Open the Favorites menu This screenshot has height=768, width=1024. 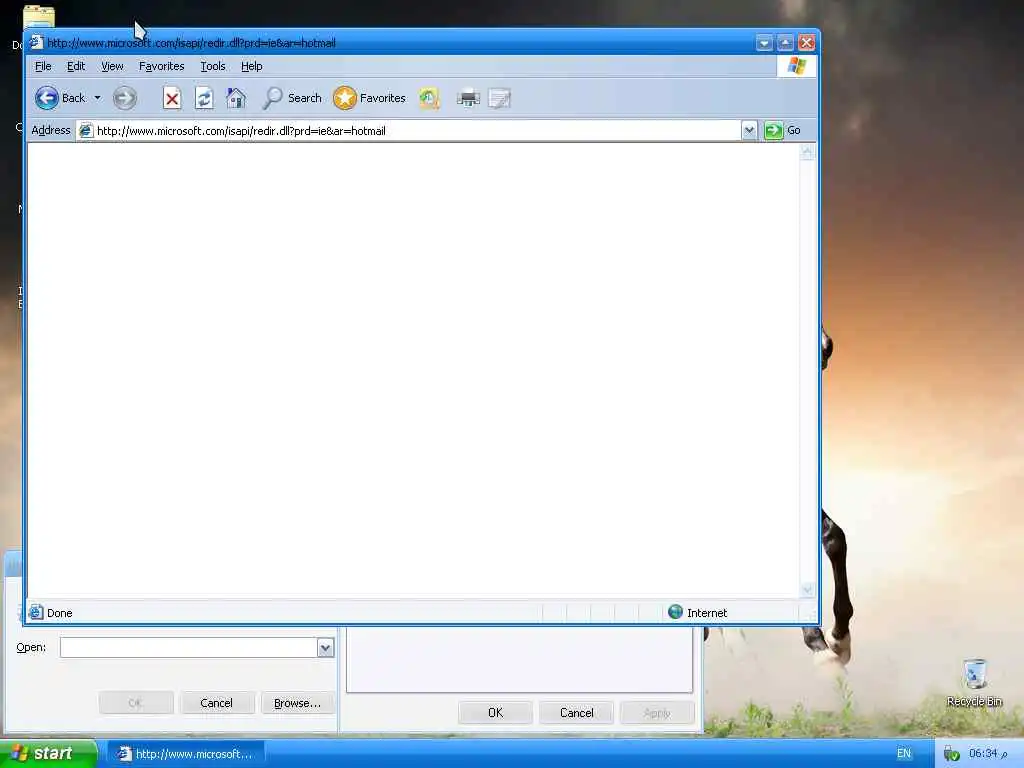click(161, 66)
